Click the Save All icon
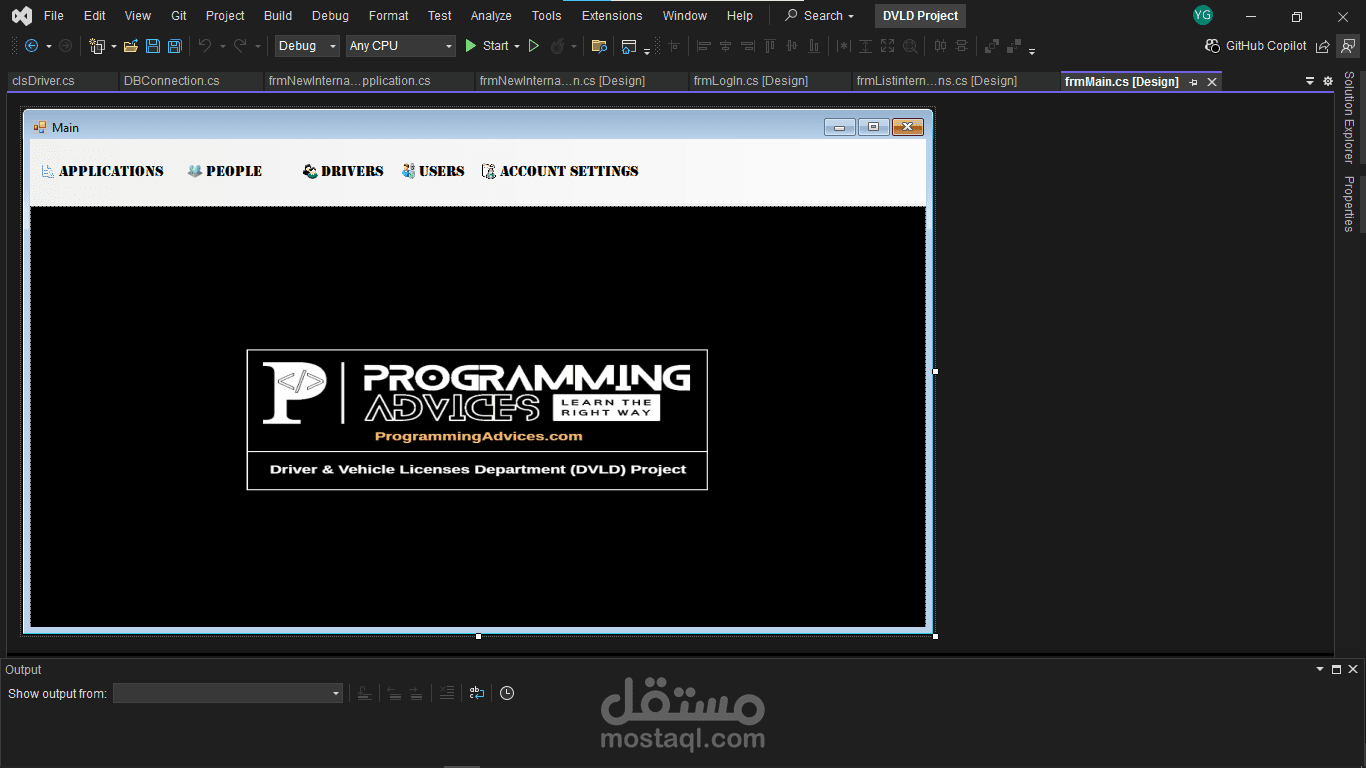The height and width of the screenshot is (768, 1366). [x=175, y=46]
